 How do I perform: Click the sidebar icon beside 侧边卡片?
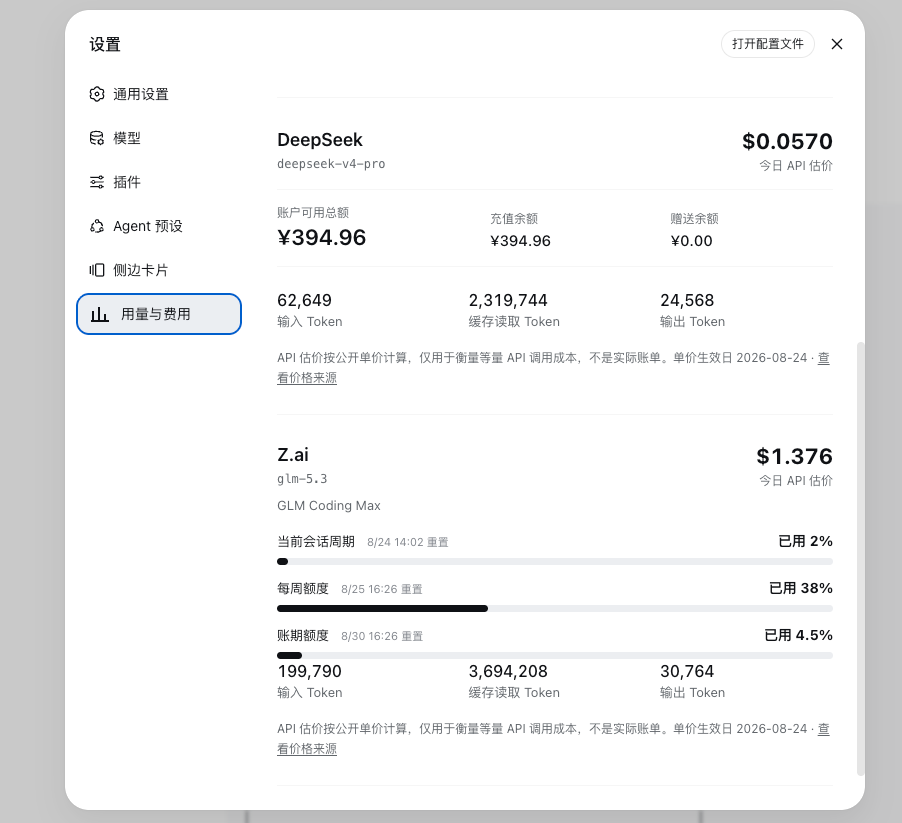(97, 270)
